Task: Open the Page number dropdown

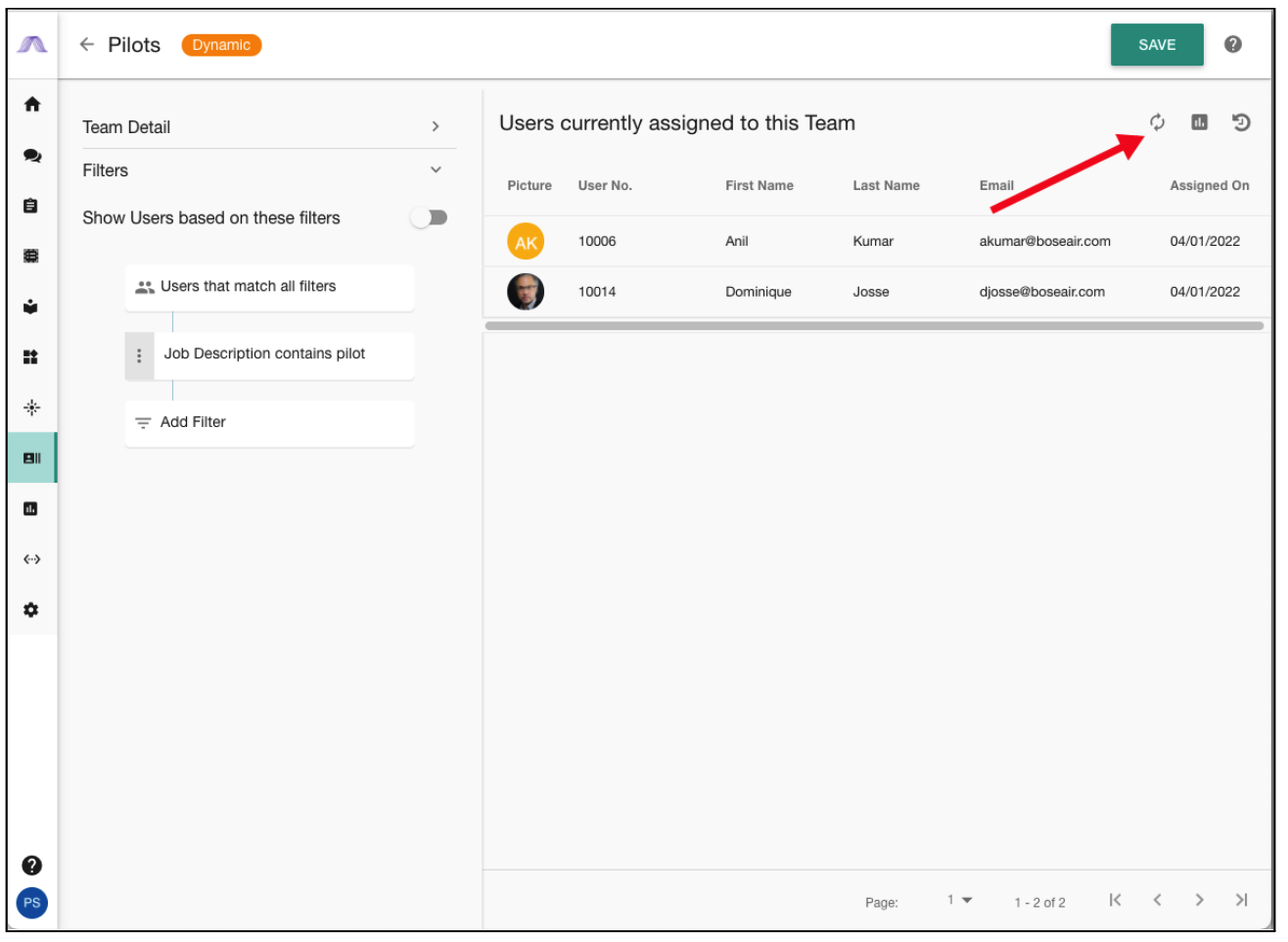Action: point(959,900)
